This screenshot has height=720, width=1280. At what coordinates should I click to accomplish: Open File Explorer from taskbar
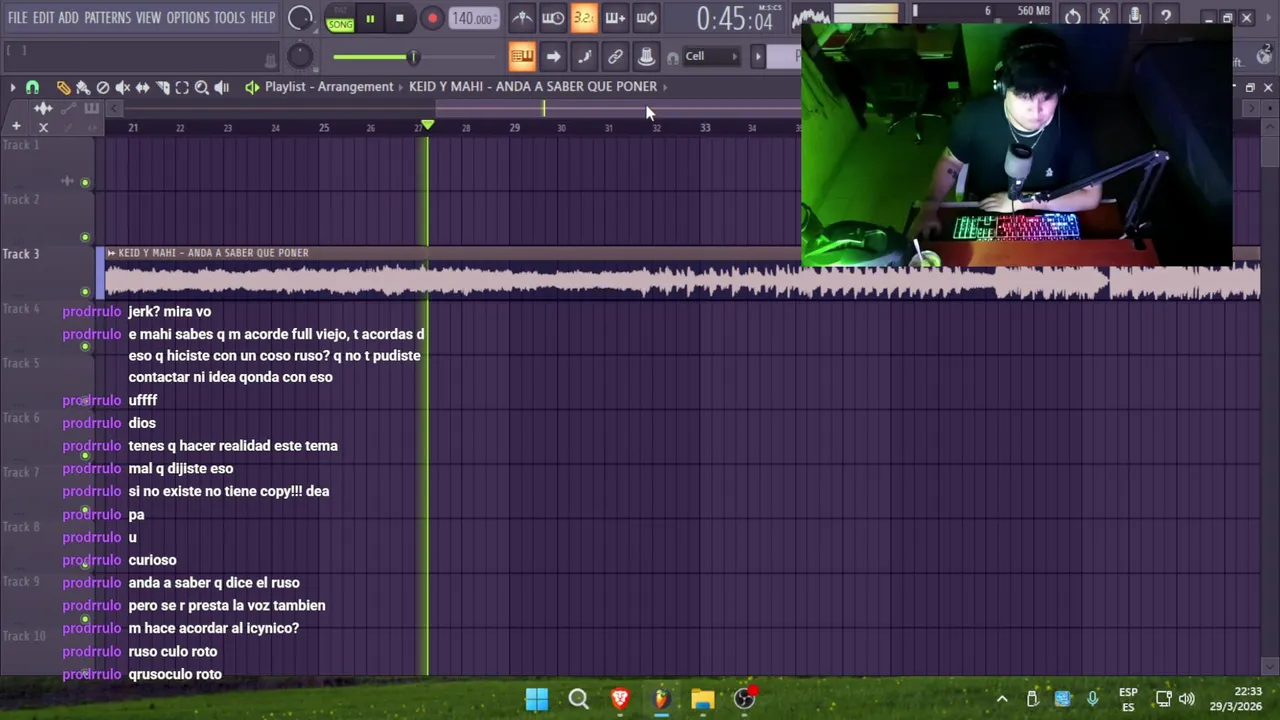pos(702,699)
